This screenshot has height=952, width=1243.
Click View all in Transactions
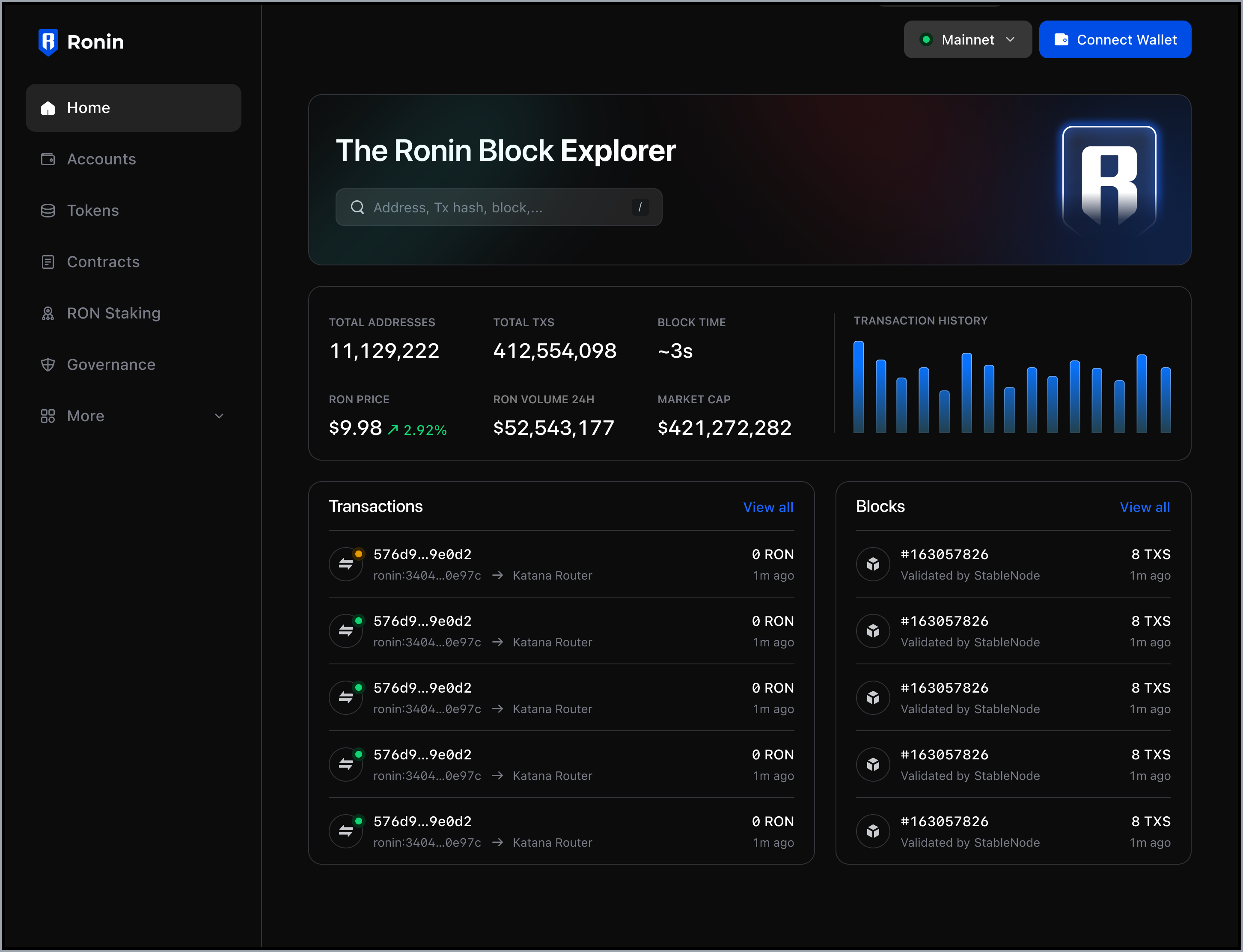pos(767,507)
